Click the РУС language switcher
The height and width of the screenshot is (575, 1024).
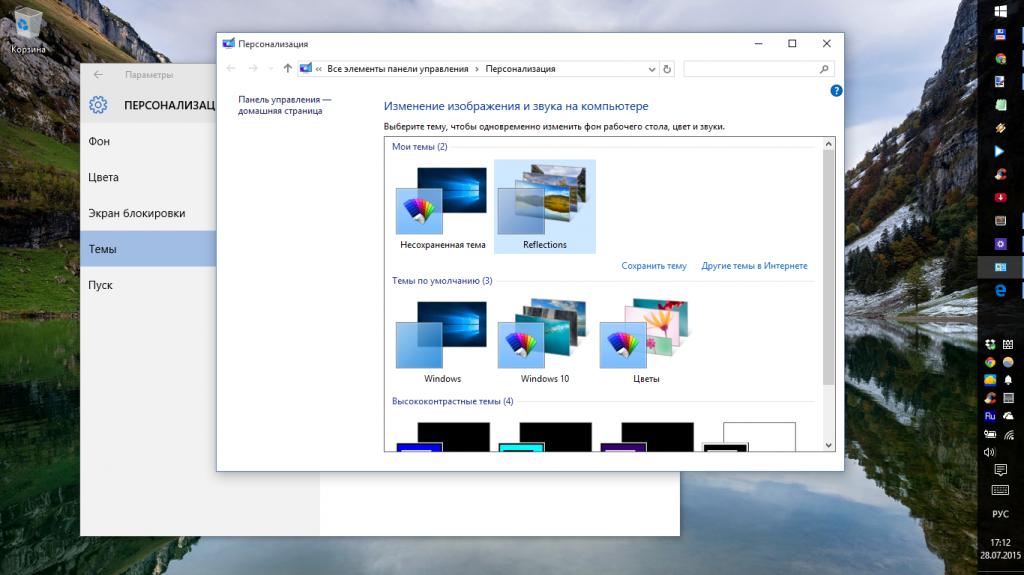coord(999,514)
